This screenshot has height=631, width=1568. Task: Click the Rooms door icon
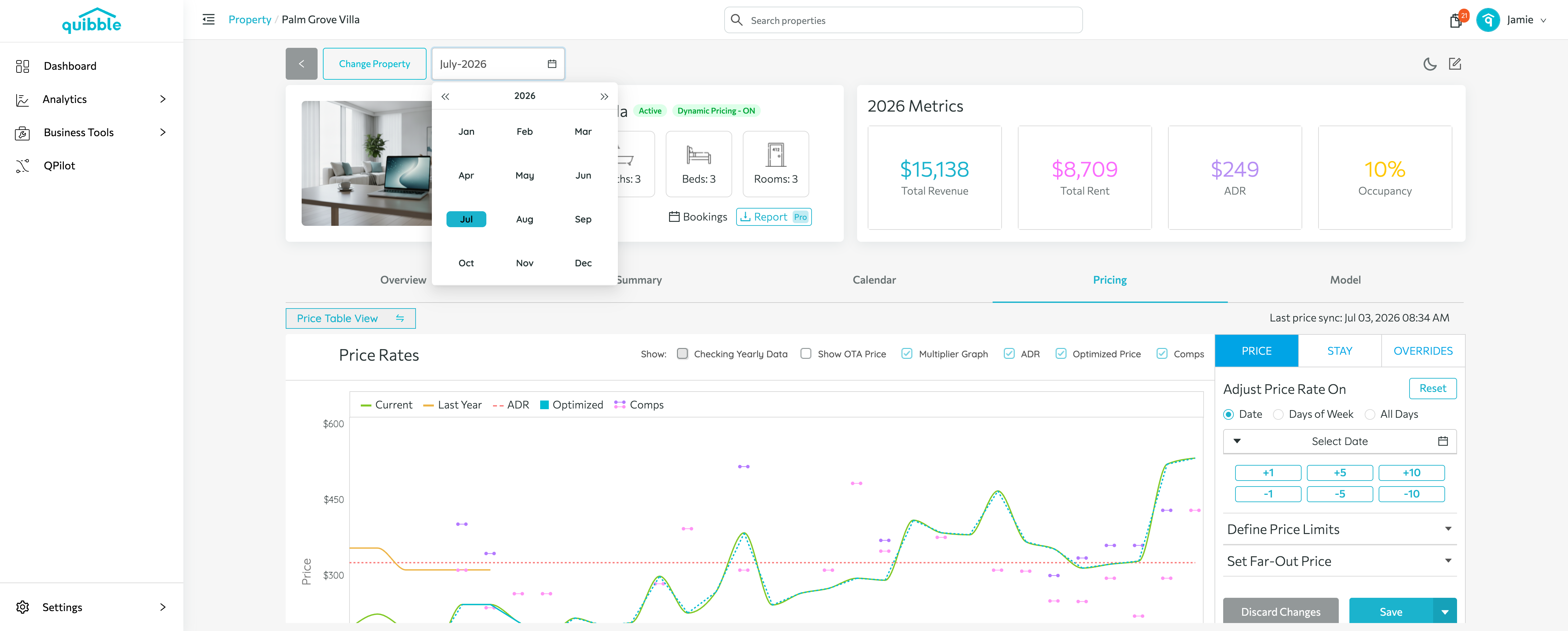pos(775,154)
